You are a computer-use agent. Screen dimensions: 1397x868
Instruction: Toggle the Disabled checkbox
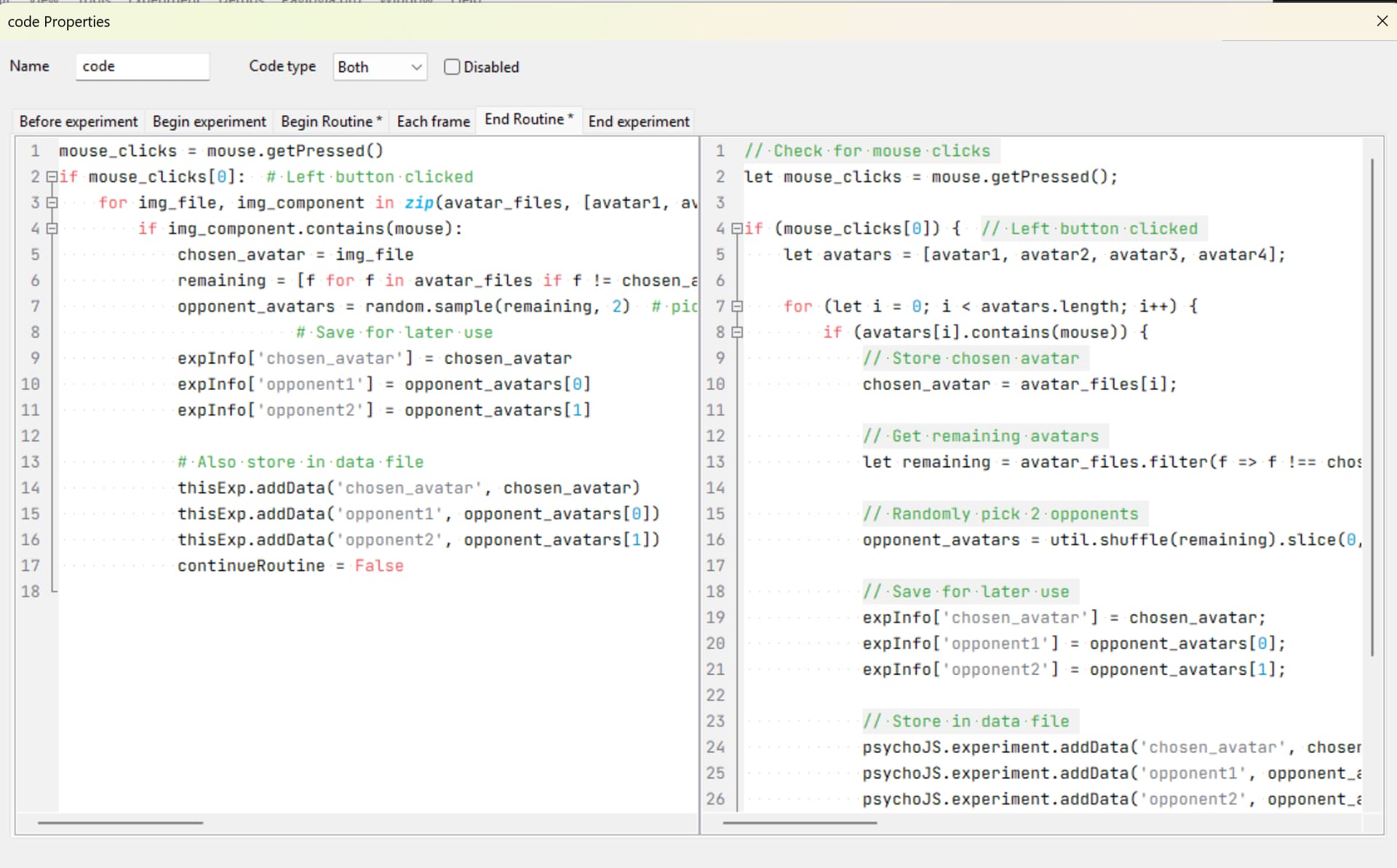click(452, 67)
